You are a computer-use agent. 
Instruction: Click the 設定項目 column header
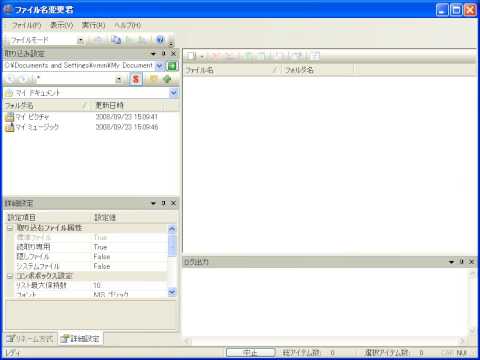coord(48,218)
